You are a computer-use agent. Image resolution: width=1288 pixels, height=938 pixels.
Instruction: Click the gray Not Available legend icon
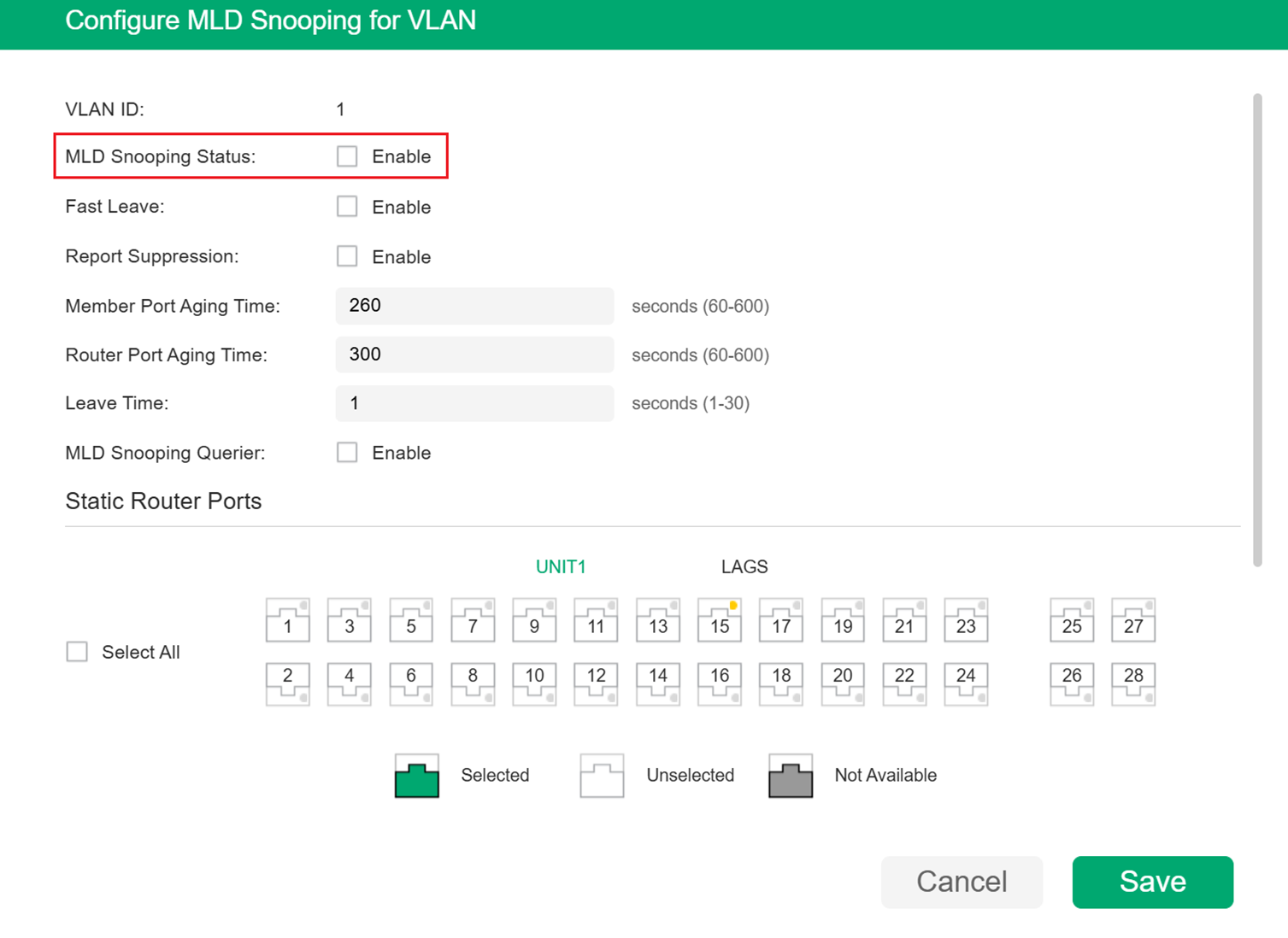(x=790, y=776)
